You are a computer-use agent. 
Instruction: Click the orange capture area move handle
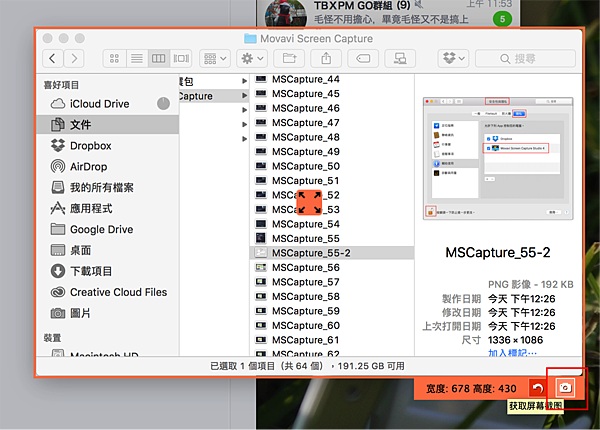pos(309,202)
